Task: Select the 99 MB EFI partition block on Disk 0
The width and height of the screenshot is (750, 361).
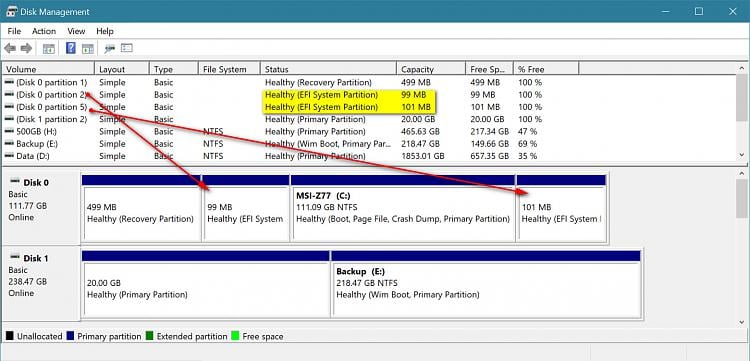Action: click(x=246, y=208)
